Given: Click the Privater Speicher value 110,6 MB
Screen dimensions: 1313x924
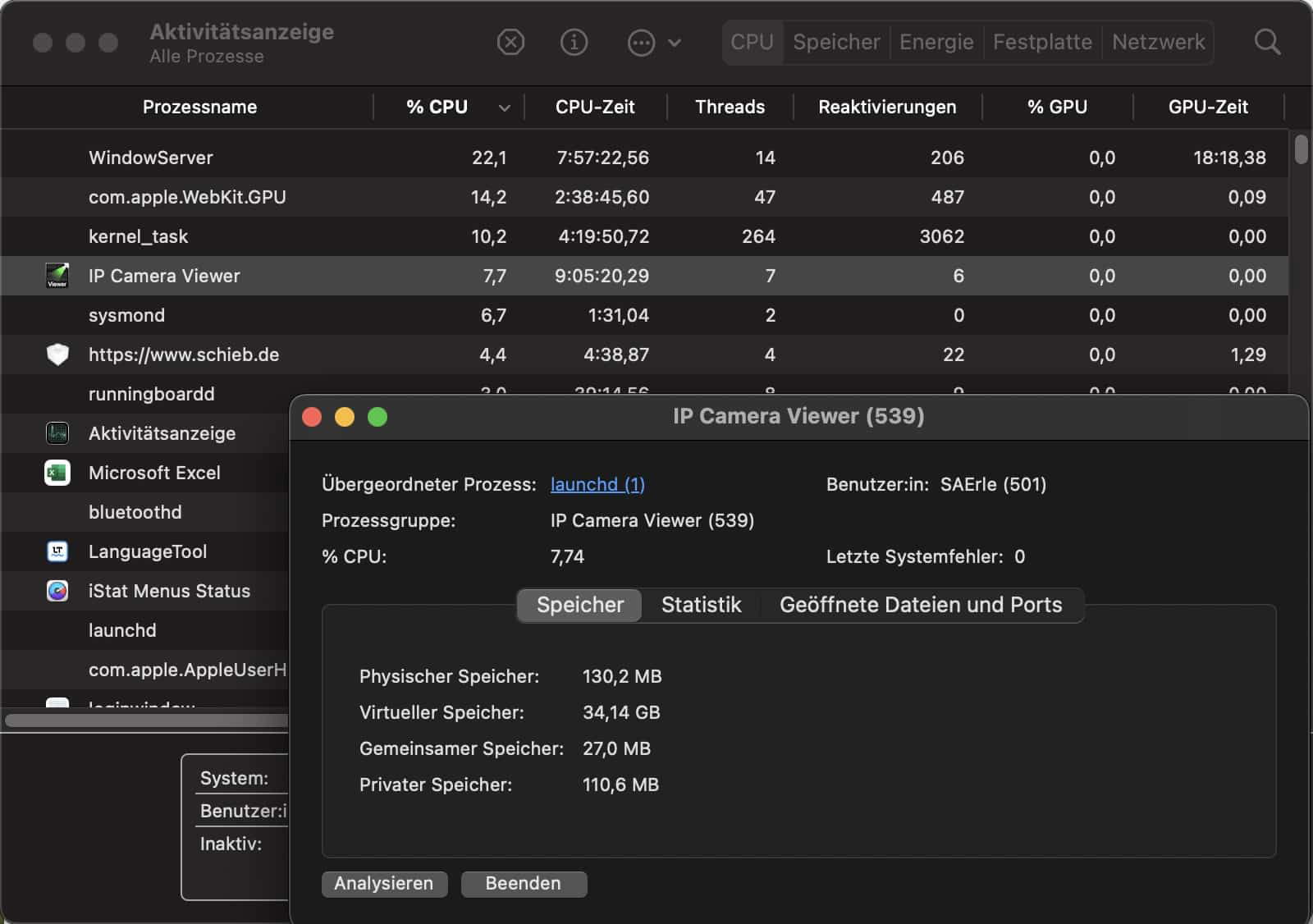Looking at the screenshot, I should pyautogui.click(x=620, y=784).
